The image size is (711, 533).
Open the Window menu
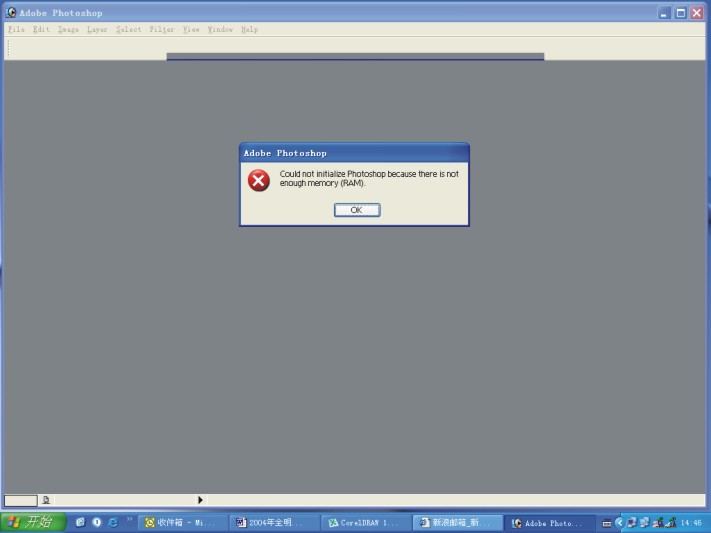tap(220, 30)
